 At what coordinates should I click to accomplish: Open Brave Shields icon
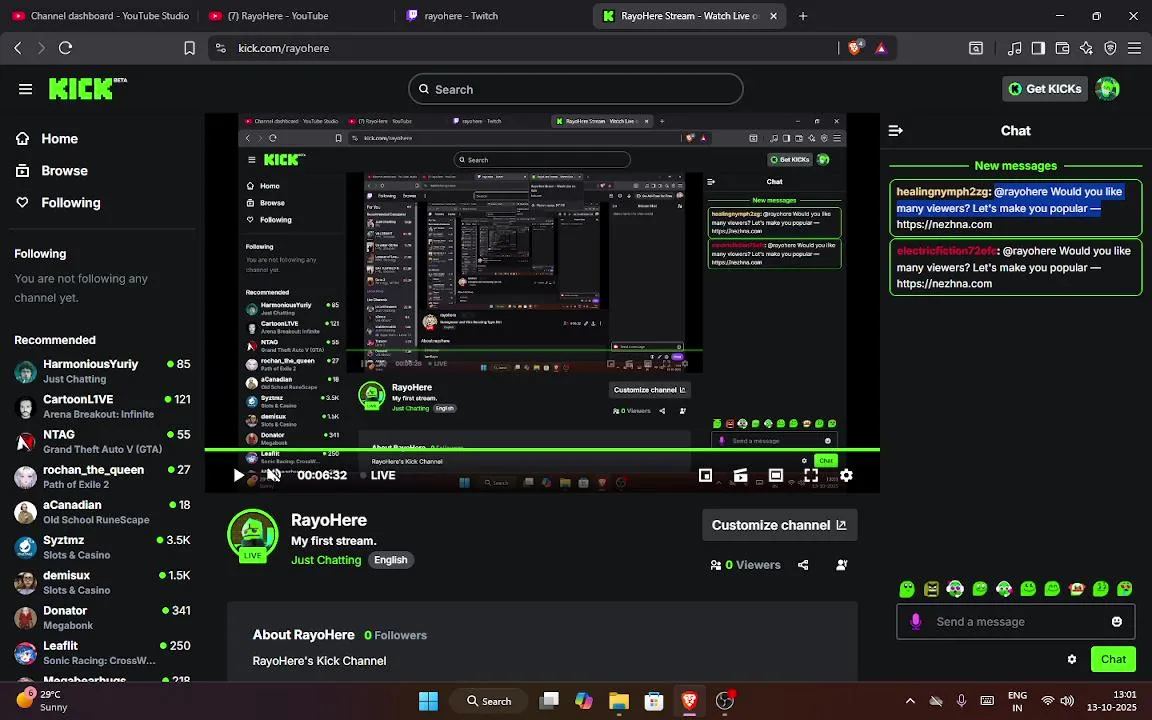click(x=855, y=48)
